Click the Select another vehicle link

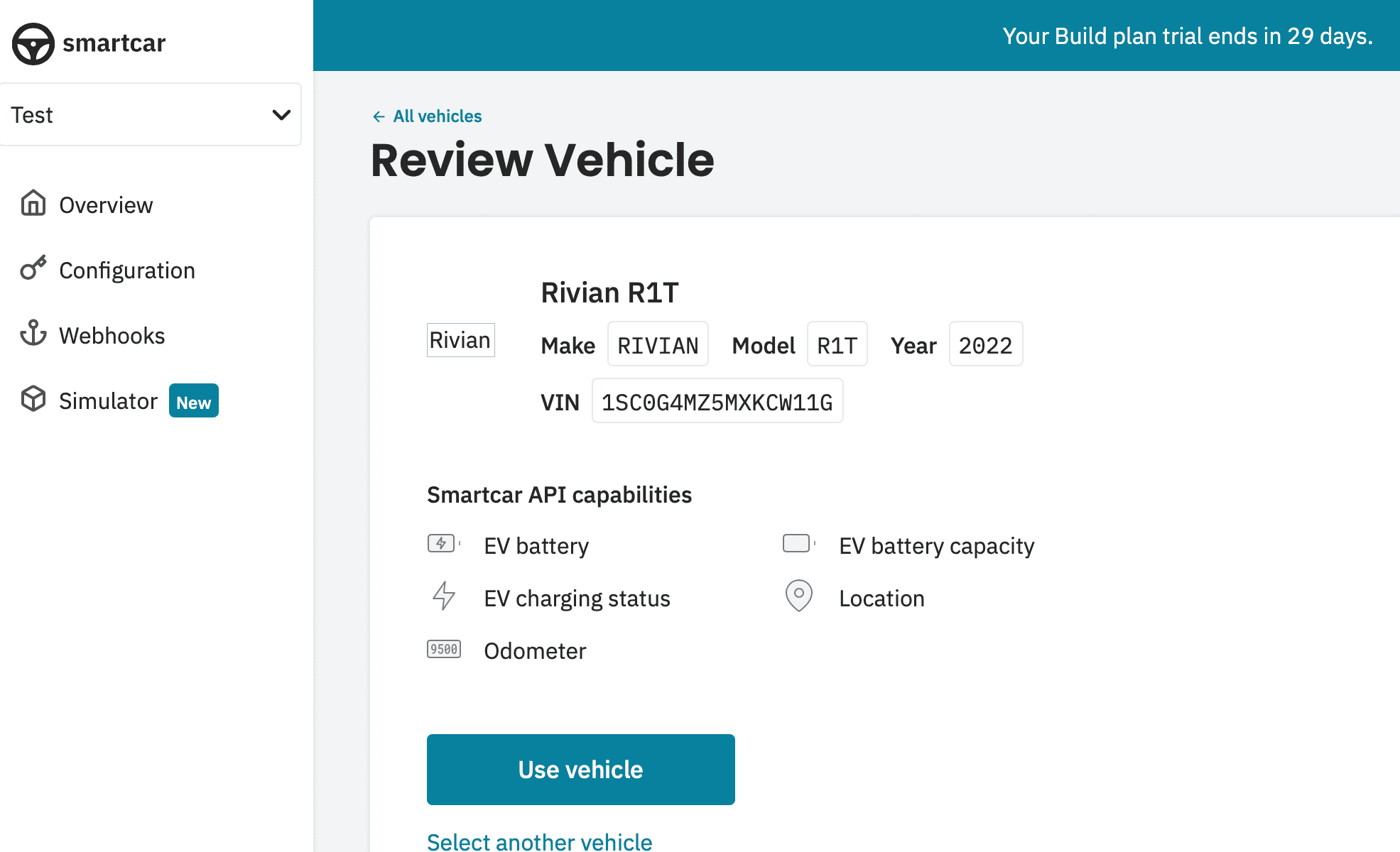click(540, 841)
